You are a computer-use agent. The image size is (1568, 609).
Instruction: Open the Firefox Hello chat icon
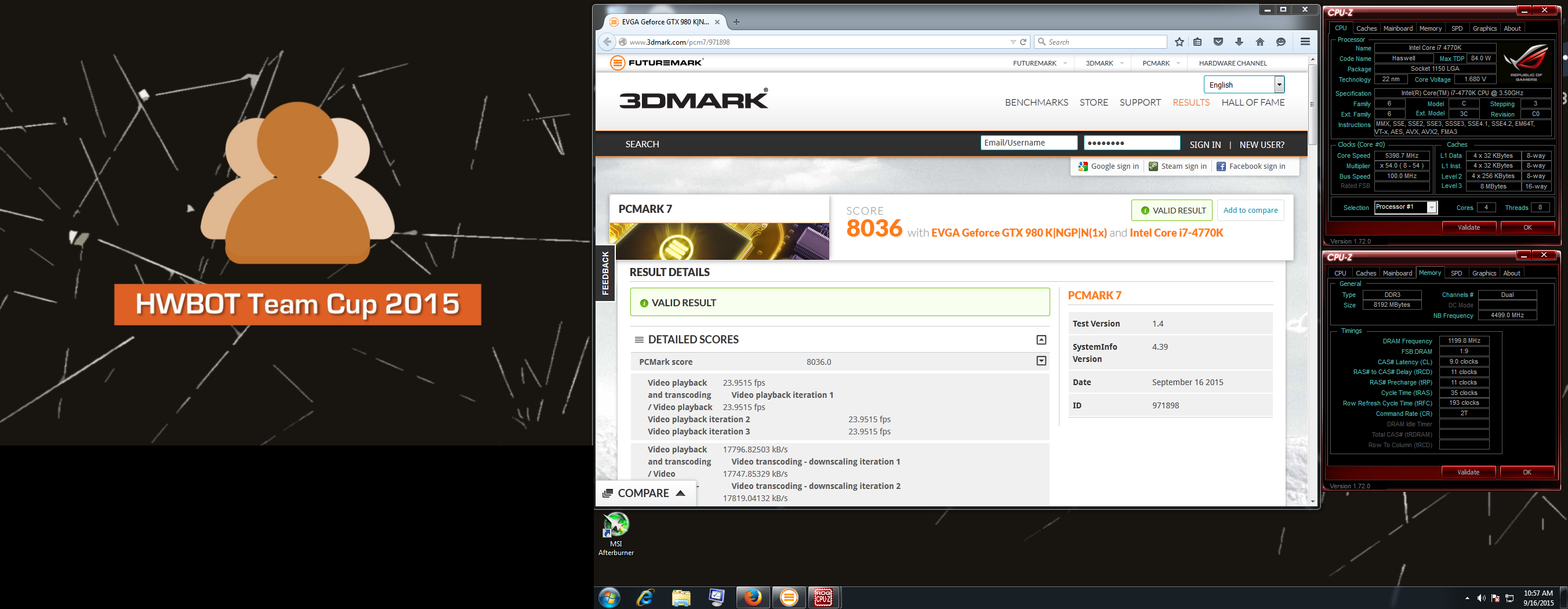(x=1281, y=42)
